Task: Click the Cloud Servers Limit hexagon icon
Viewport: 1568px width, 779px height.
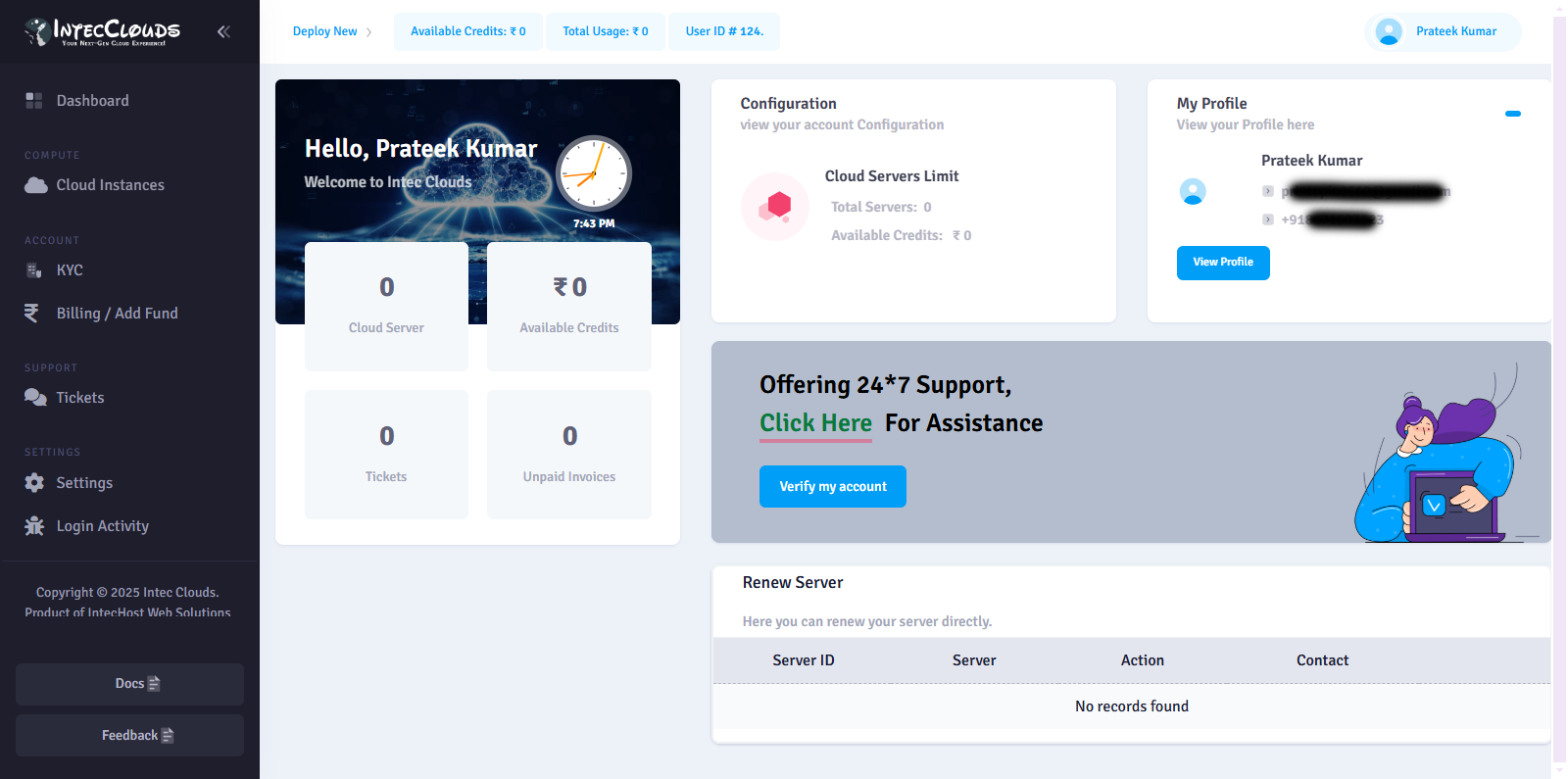Action: [x=775, y=207]
